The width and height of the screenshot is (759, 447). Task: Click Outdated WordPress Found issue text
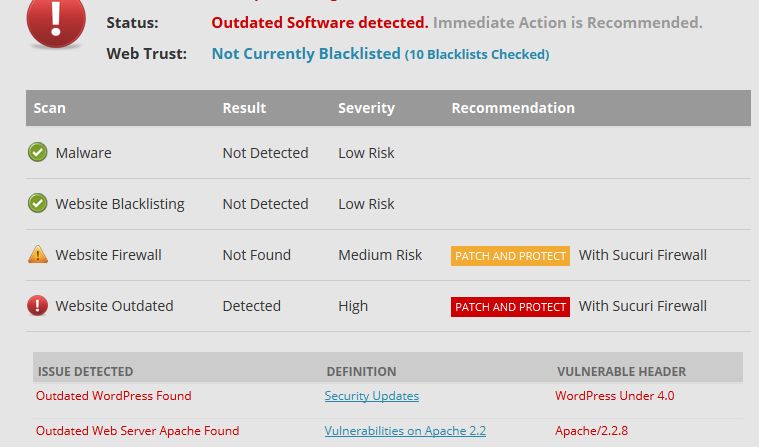point(114,396)
